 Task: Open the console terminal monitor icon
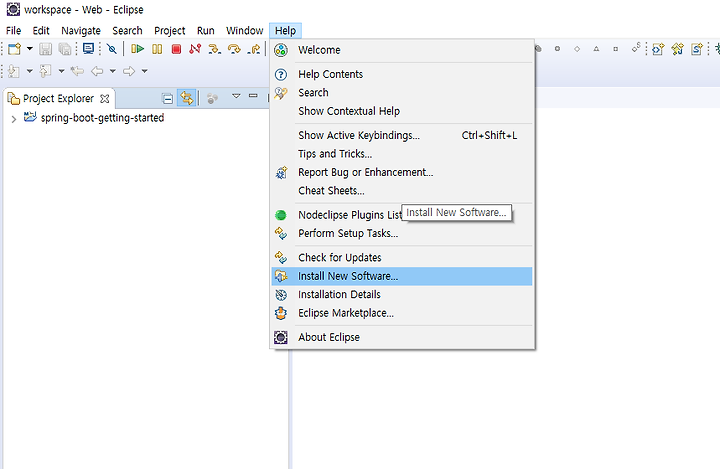click(x=88, y=49)
